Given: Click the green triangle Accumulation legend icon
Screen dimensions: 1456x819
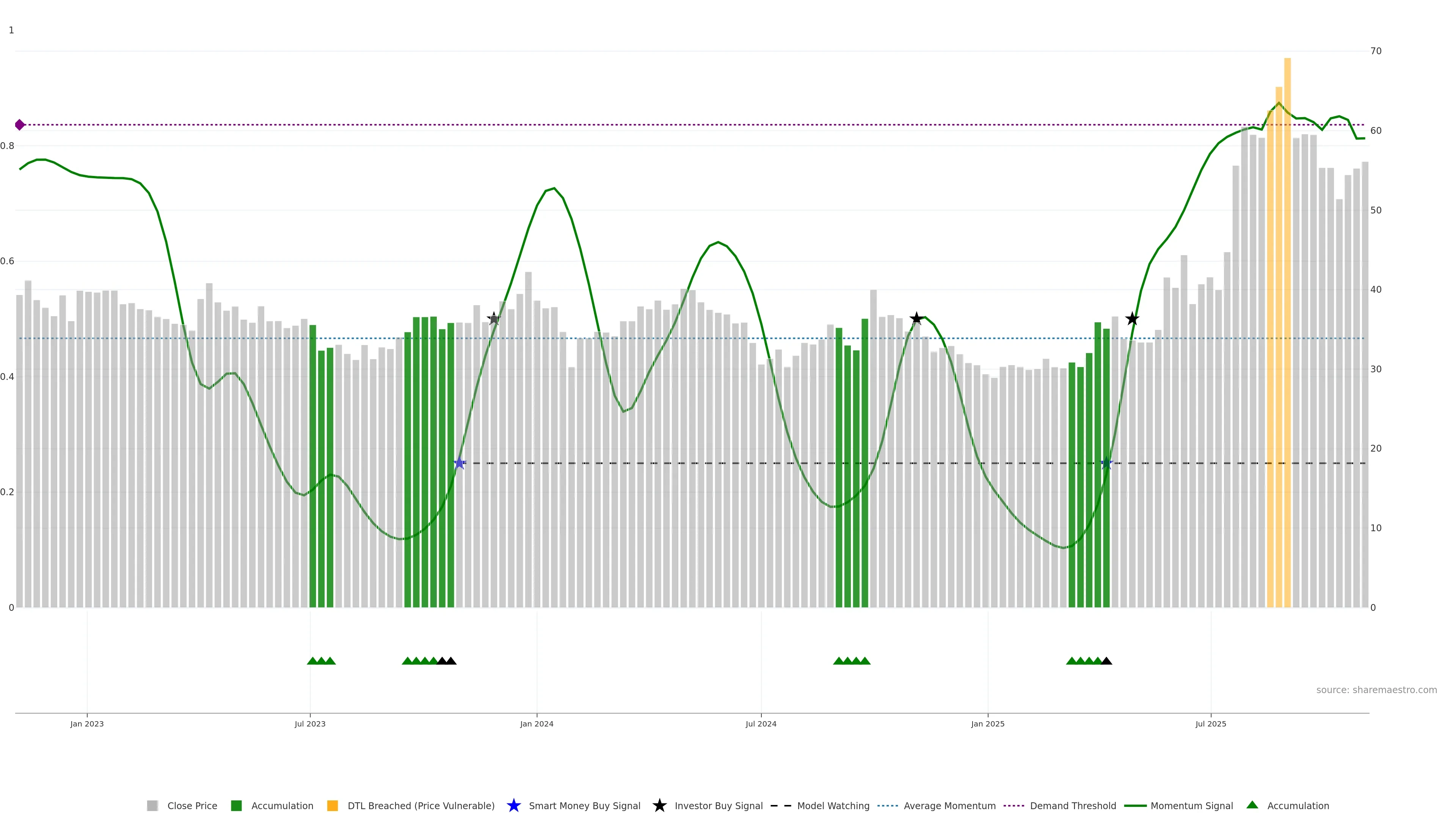Looking at the screenshot, I should coord(1252,805).
